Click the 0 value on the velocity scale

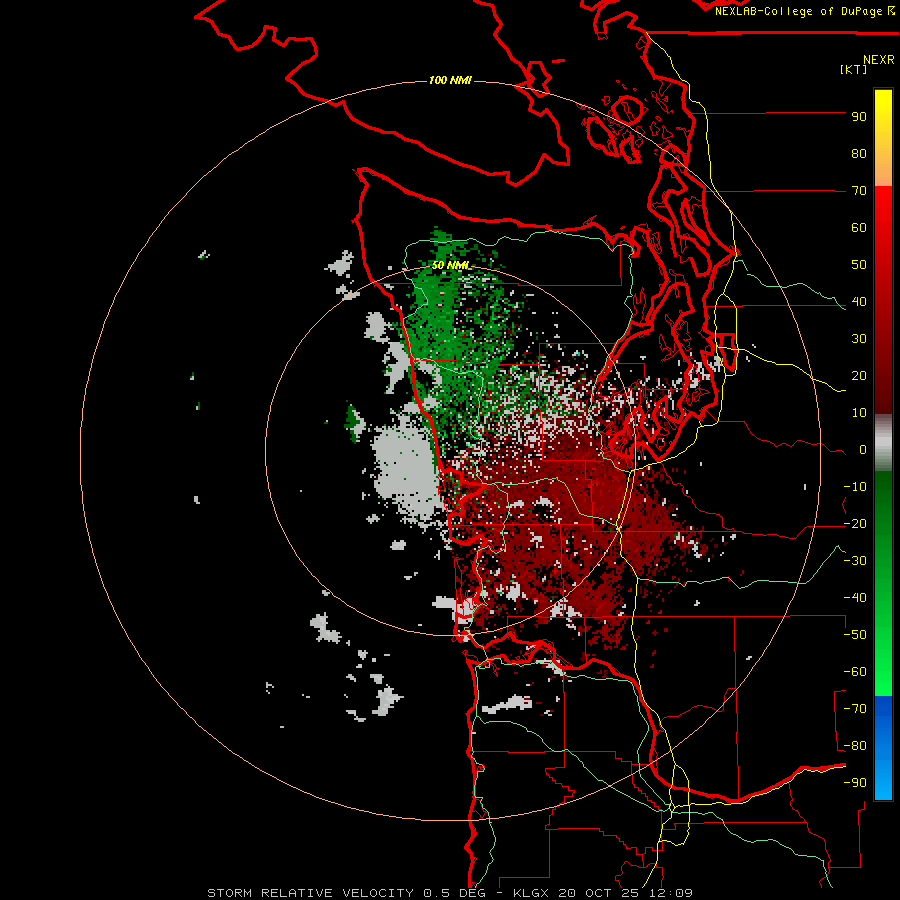click(863, 450)
